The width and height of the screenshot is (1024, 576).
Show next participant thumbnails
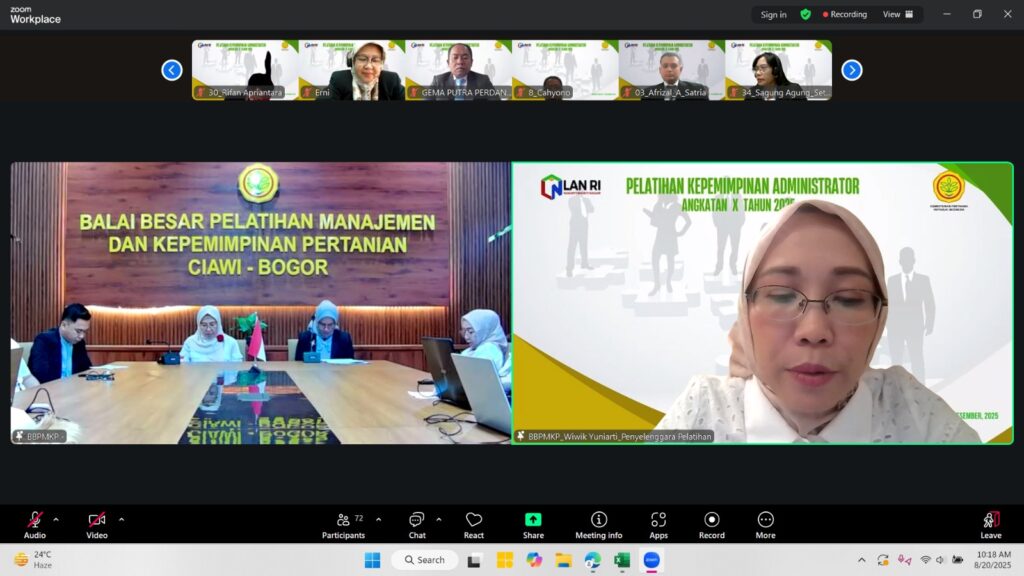(852, 70)
